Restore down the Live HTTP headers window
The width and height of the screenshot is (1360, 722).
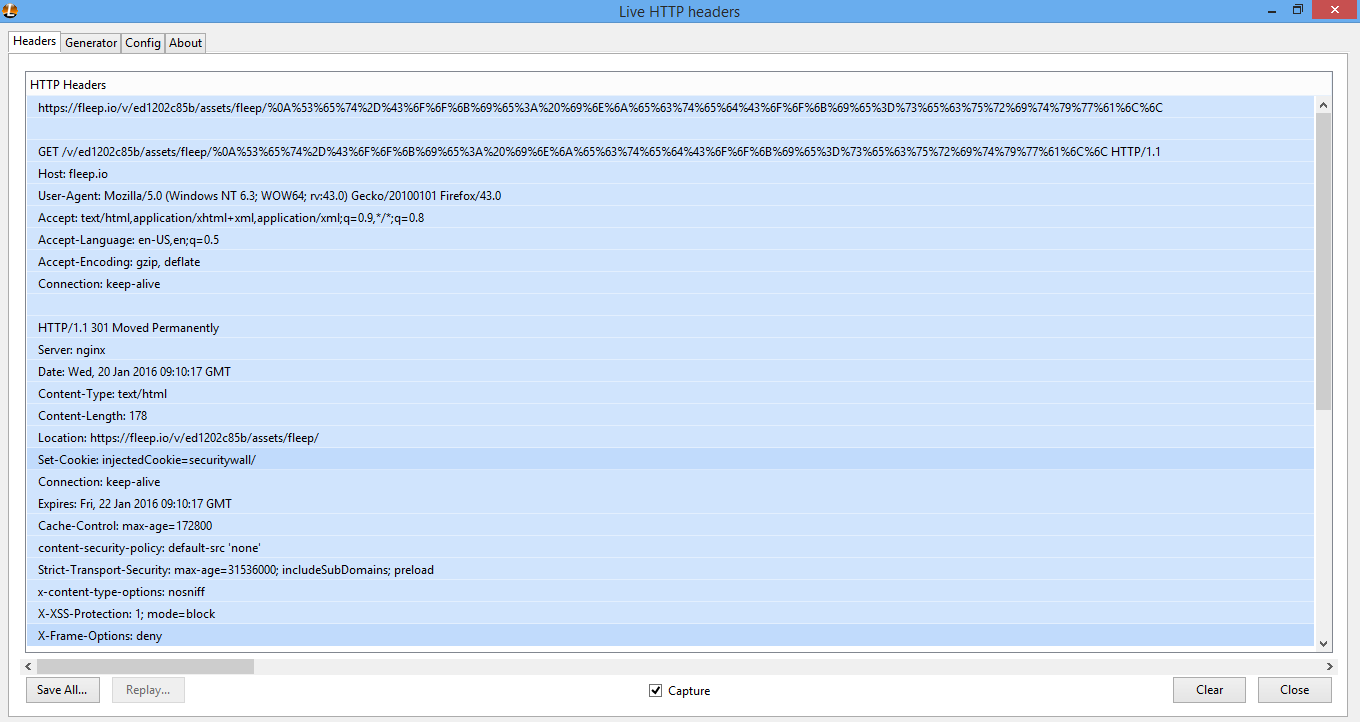tap(1298, 9)
